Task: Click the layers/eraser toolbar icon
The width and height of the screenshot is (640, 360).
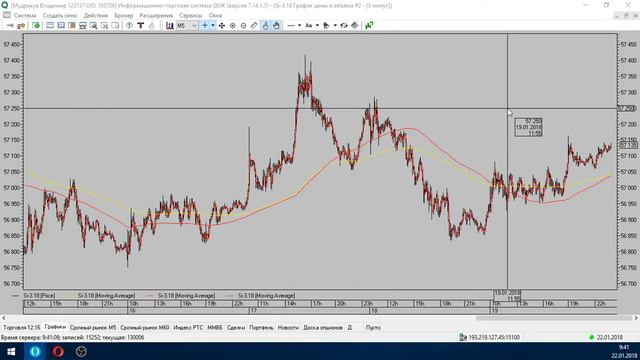Action: tap(354, 25)
